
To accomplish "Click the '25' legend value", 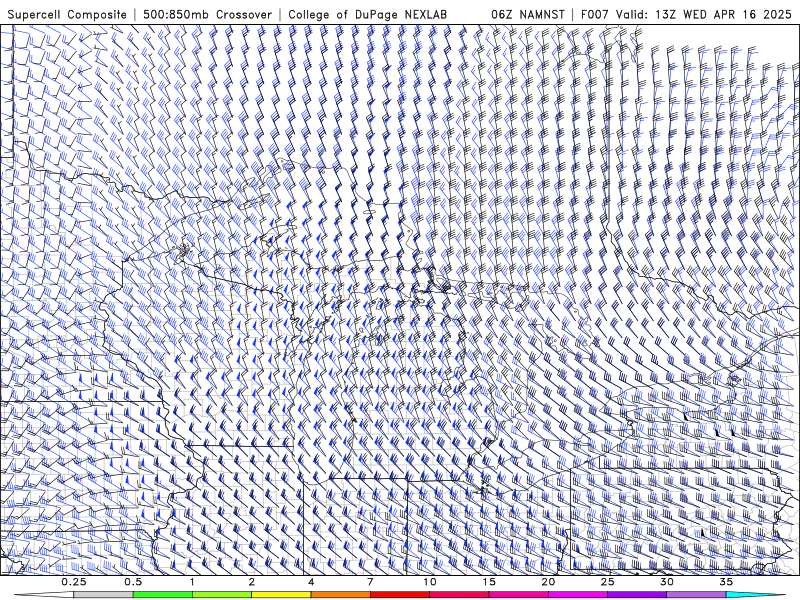I will (x=607, y=582).
